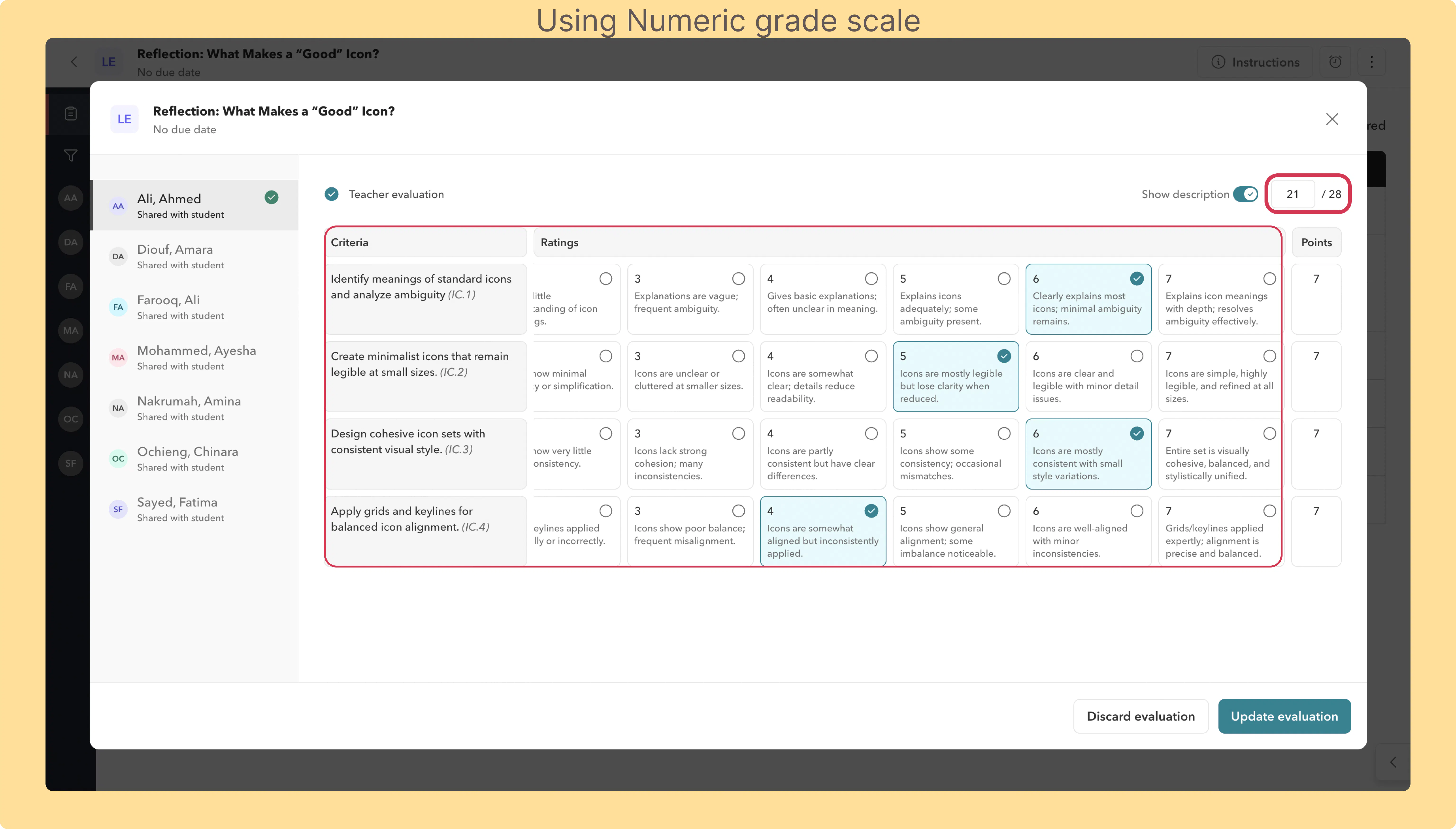Select student Mohammed, Ayesha
1456x829 pixels.
(194, 358)
